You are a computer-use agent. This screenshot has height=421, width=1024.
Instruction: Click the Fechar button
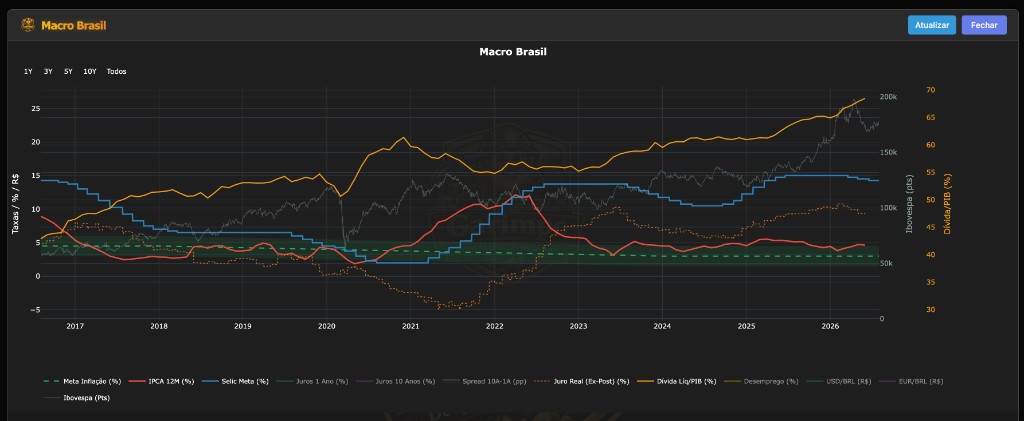984,25
